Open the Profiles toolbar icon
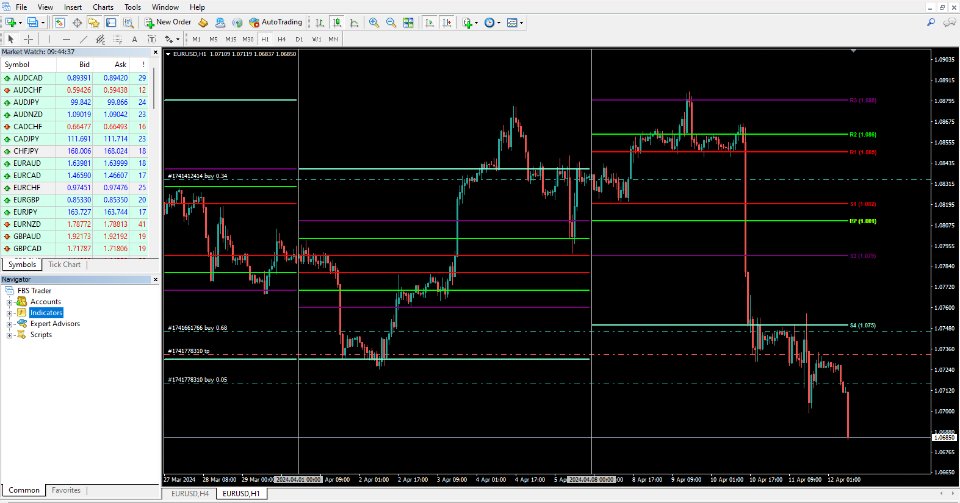This screenshot has width=960, height=503. pyautogui.click(x=32, y=23)
